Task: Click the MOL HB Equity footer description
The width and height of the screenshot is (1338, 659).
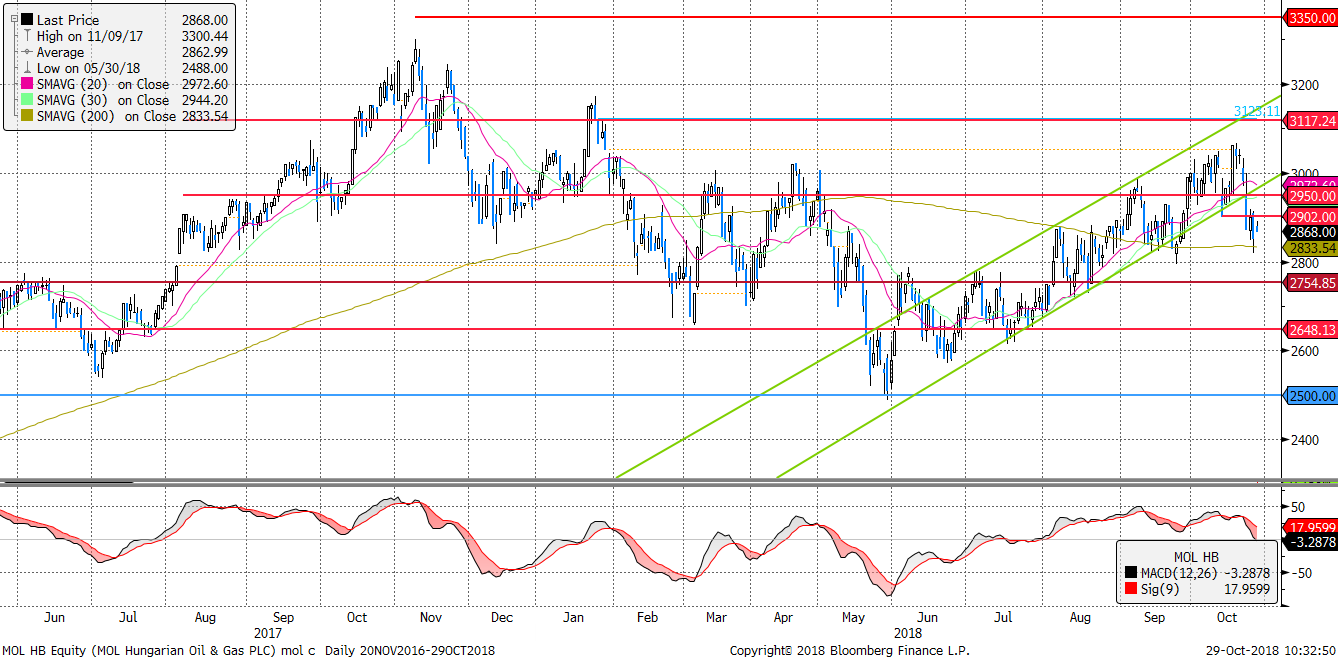Action: pos(251,650)
